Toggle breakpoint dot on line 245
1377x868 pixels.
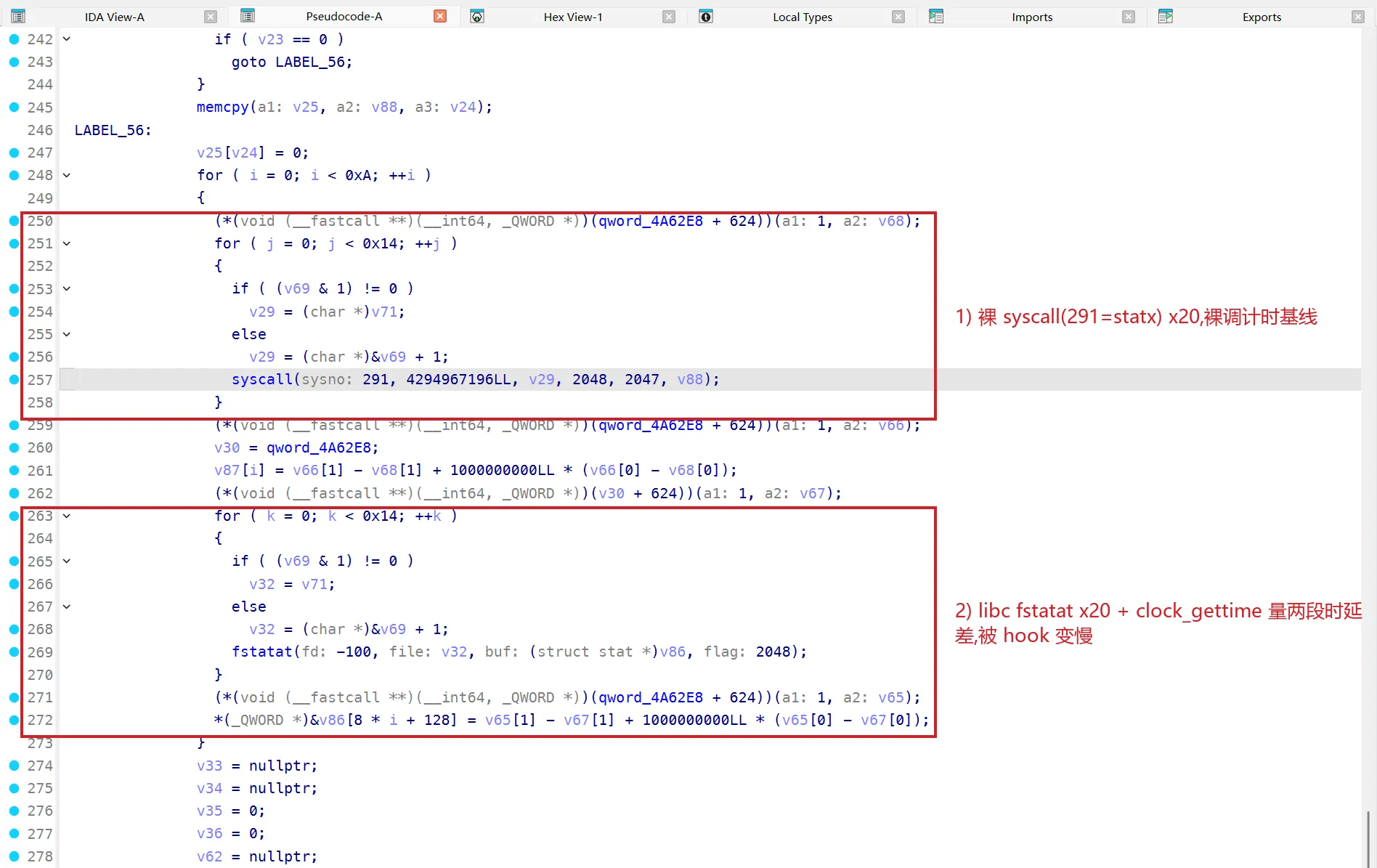tap(14, 107)
